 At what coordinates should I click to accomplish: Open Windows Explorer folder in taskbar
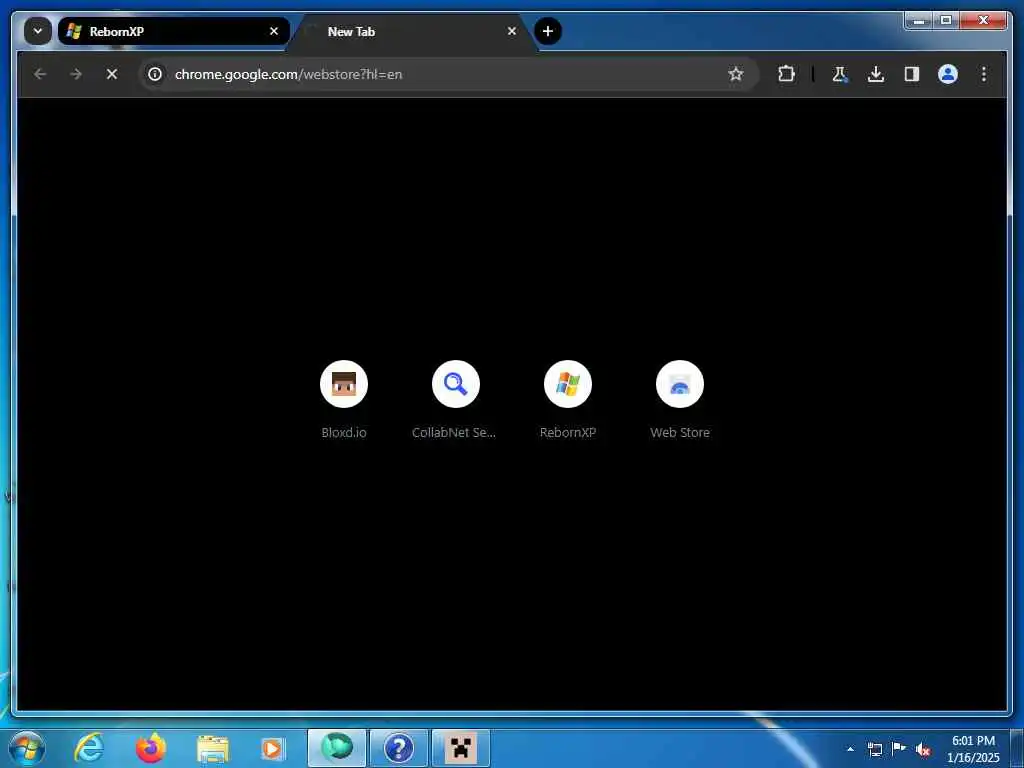point(212,748)
